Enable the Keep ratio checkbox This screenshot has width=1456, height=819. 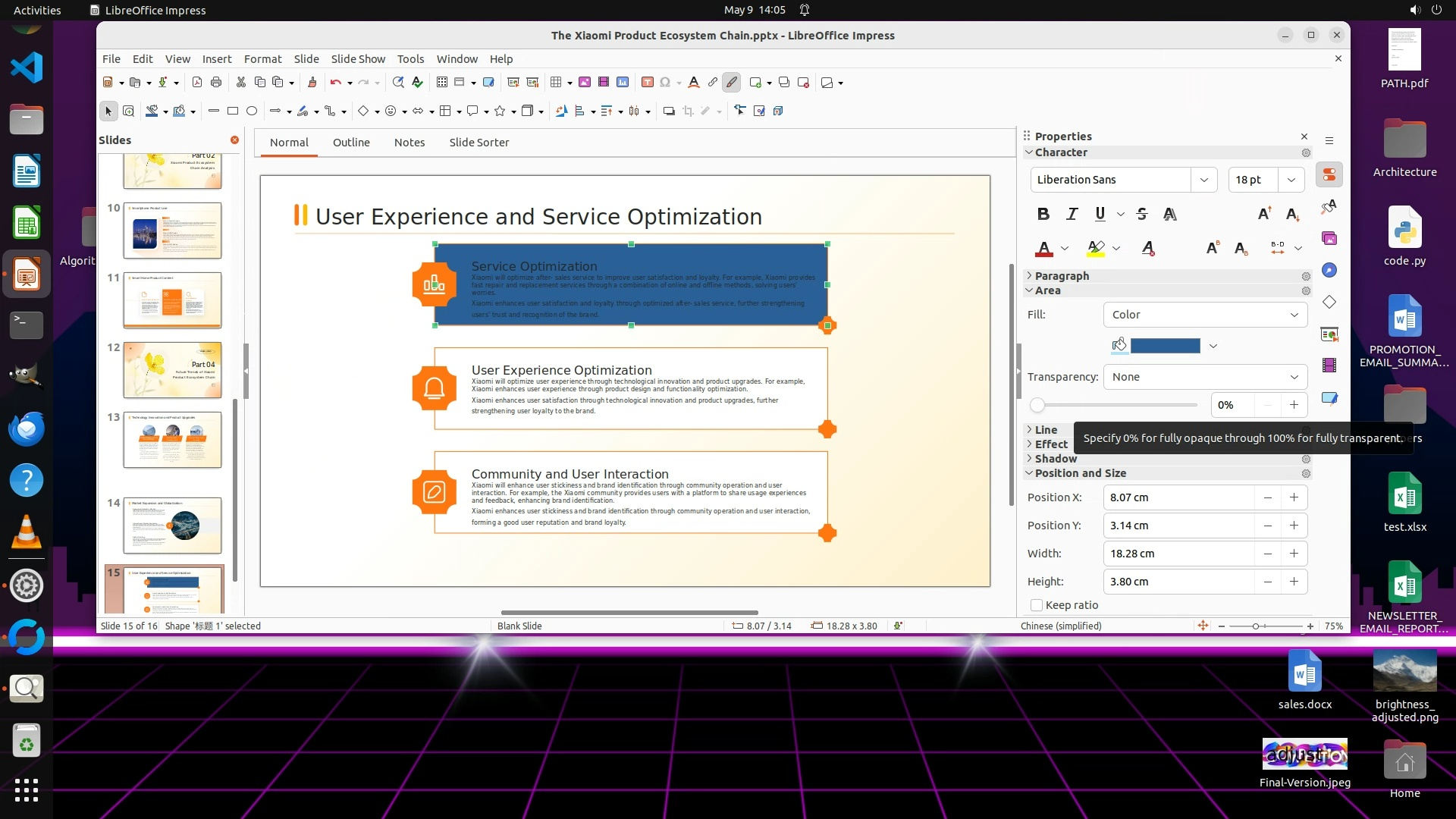click(x=1037, y=605)
